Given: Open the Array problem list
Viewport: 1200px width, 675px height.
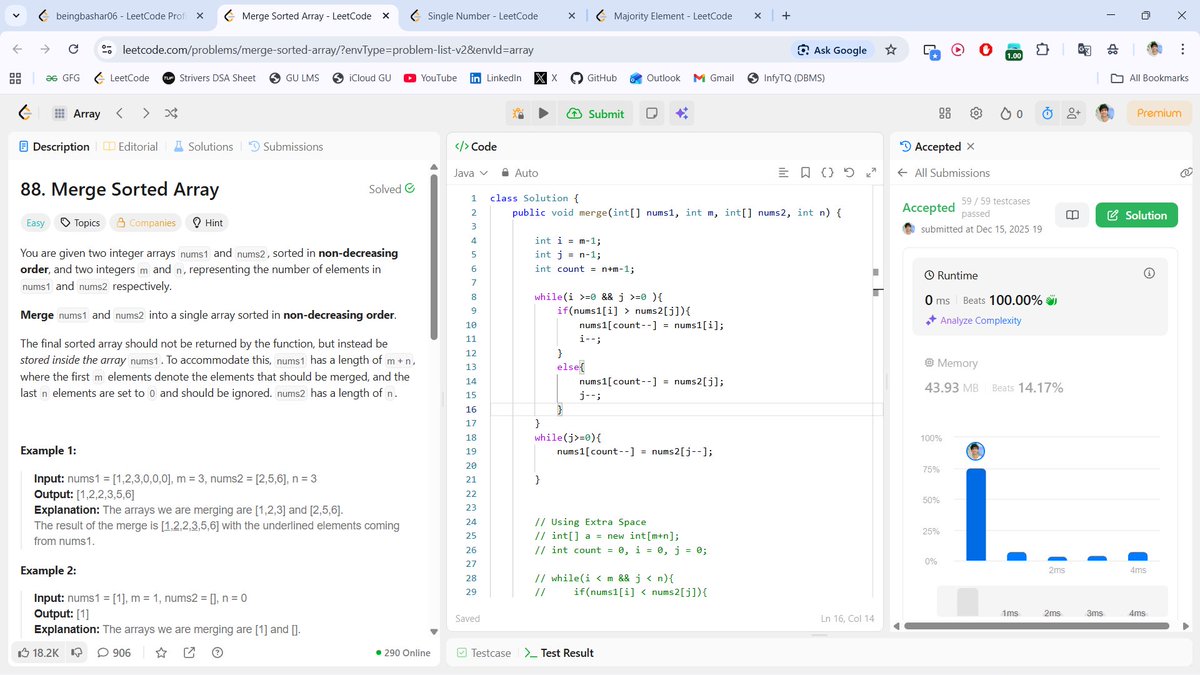Looking at the screenshot, I should point(77,114).
